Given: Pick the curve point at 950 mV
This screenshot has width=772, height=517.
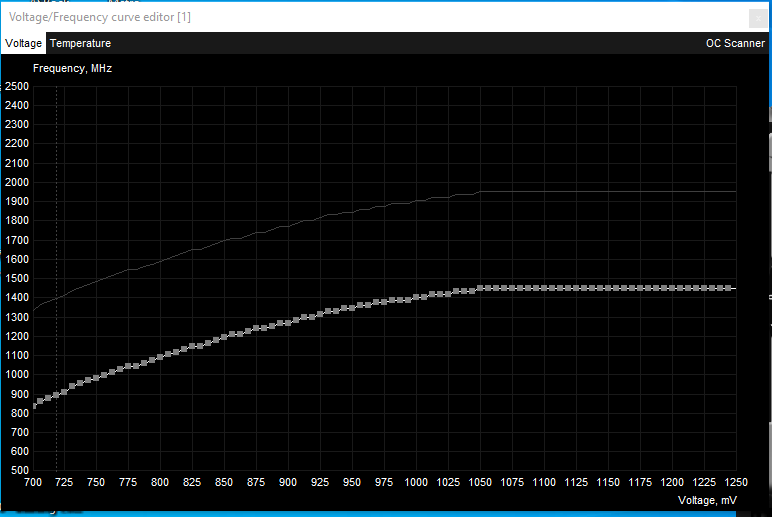Looking at the screenshot, I should (352, 308).
